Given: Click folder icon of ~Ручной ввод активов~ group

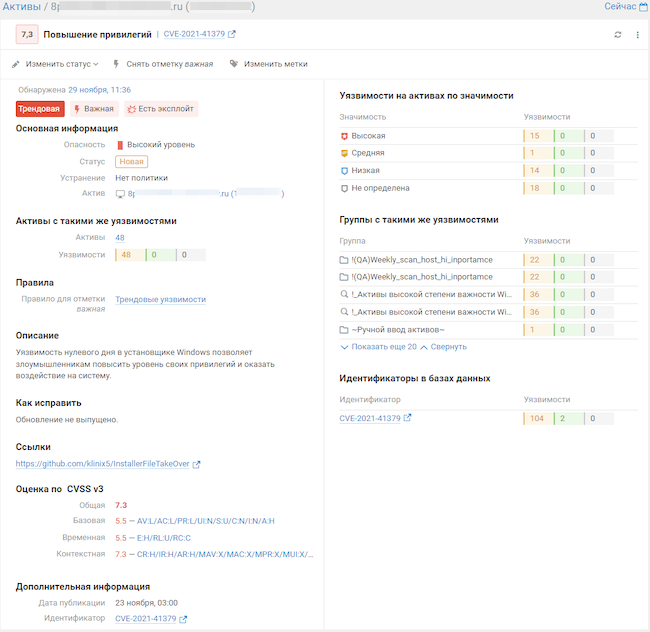Looking at the screenshot, I should [344, 330].
